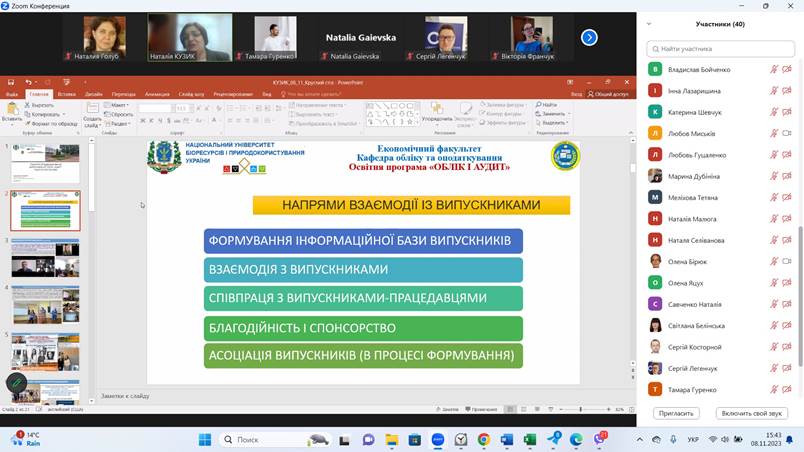Switch to the Рецензирование tab

[x=233, y=94]
